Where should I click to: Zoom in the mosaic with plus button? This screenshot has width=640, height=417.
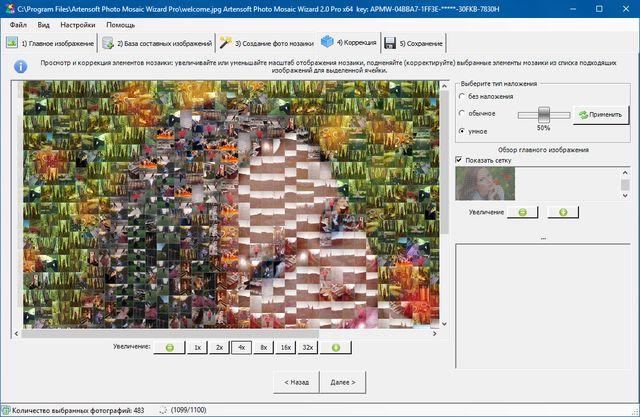(335, 347)
